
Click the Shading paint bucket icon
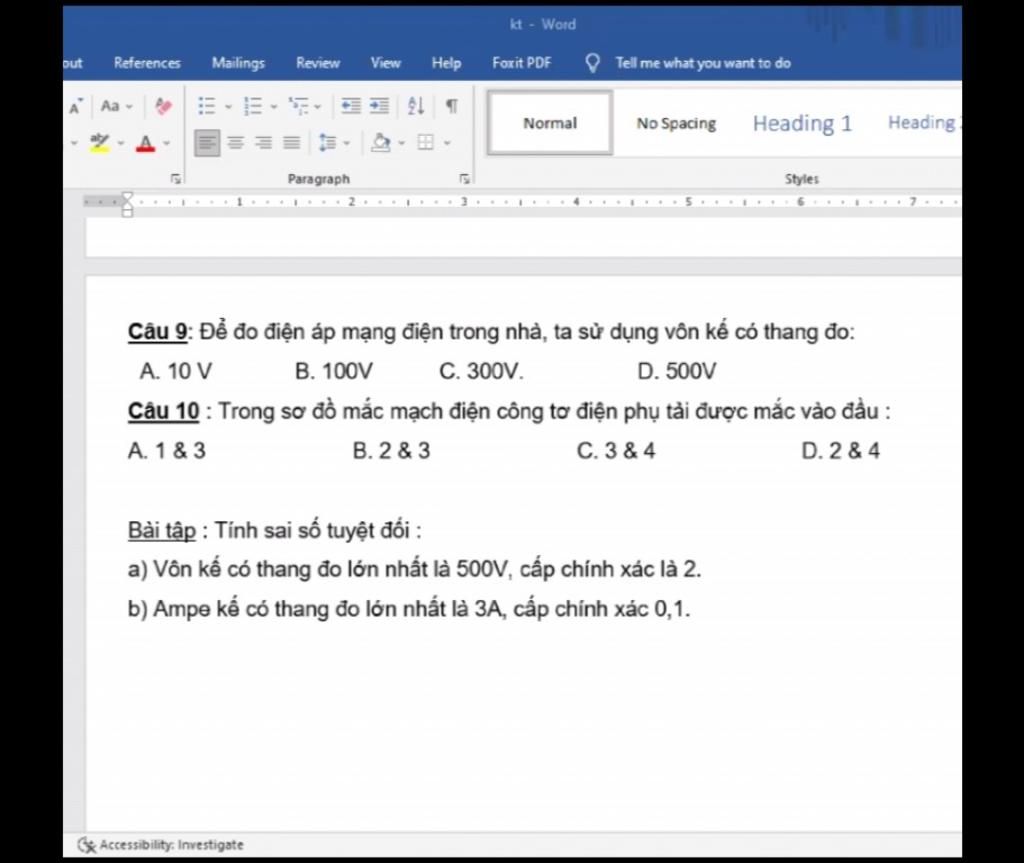pyautogui.click(x=381, y=143)
